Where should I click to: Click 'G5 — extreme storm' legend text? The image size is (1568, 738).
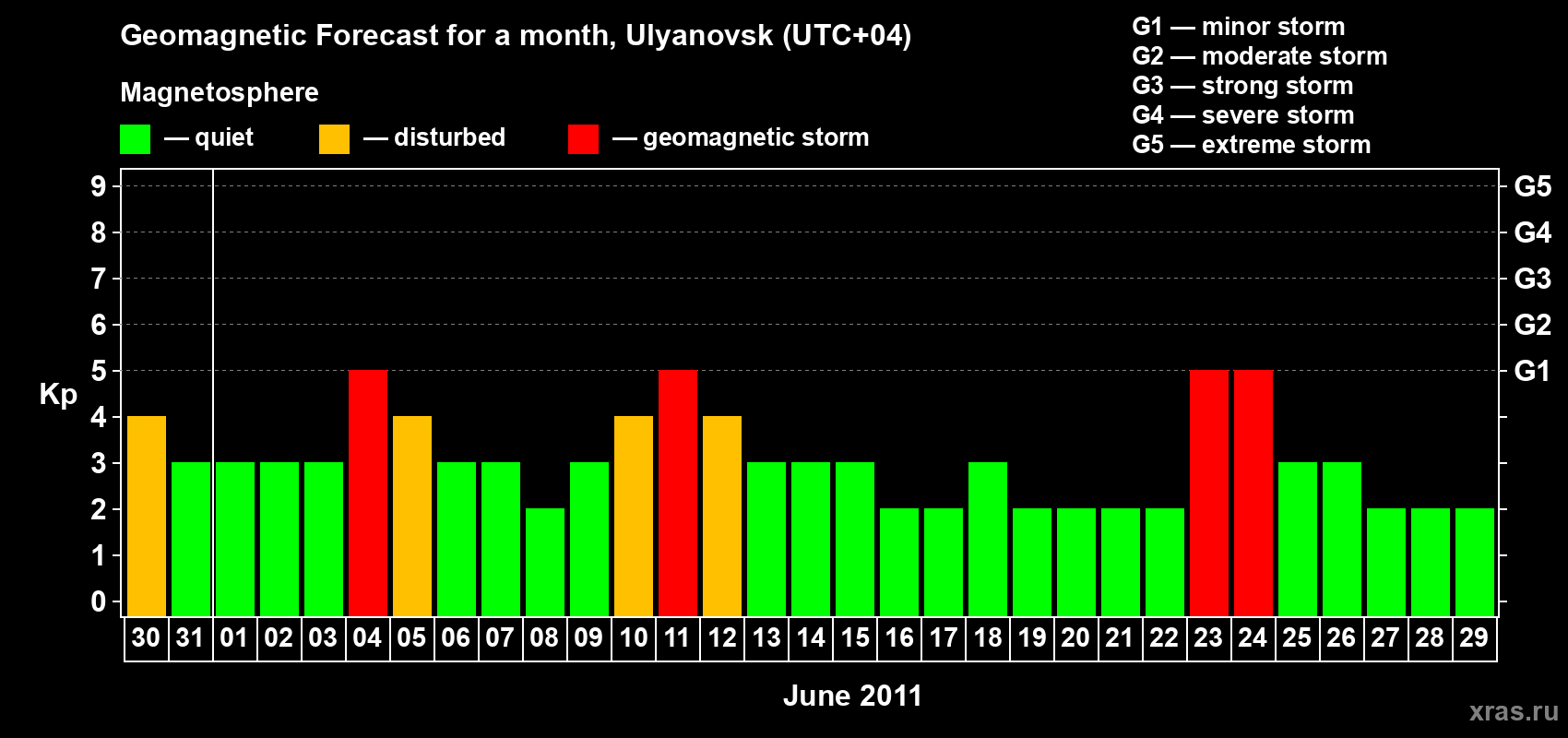[1252, 145]
